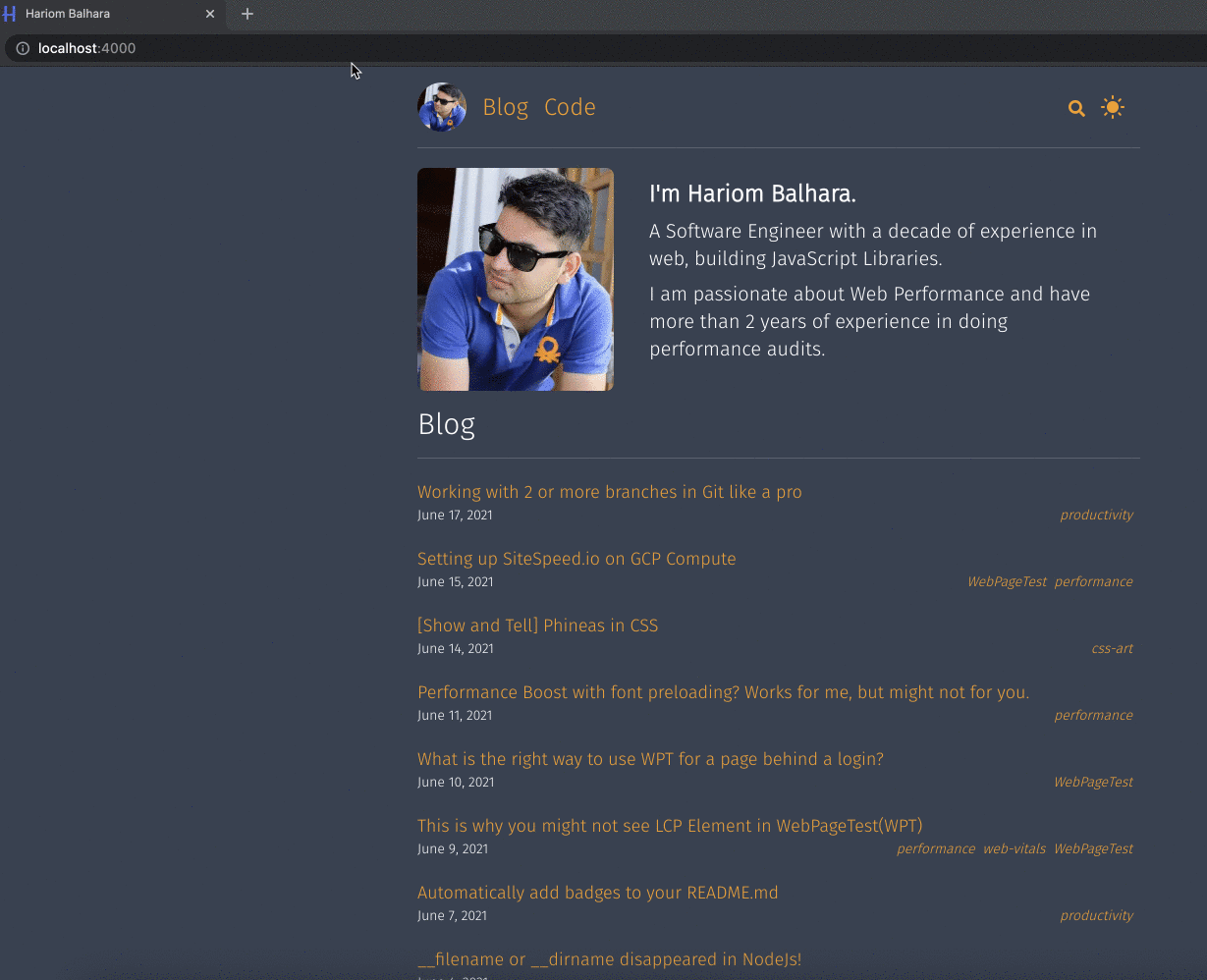Open 'What is the right way to use WPT' post
1207x980 pixels.
pyautogui.click(x=650, y=759)
